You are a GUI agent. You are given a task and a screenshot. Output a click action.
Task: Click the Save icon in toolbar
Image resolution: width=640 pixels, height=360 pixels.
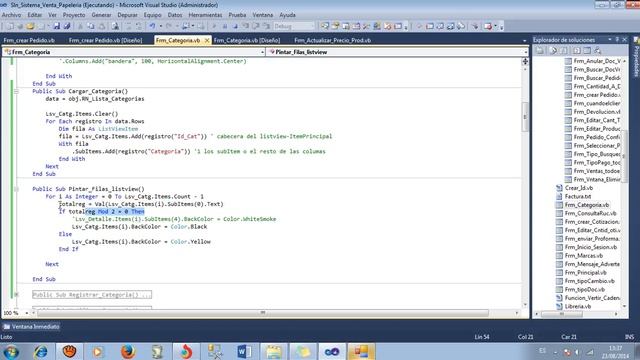(x=56, y=26)
